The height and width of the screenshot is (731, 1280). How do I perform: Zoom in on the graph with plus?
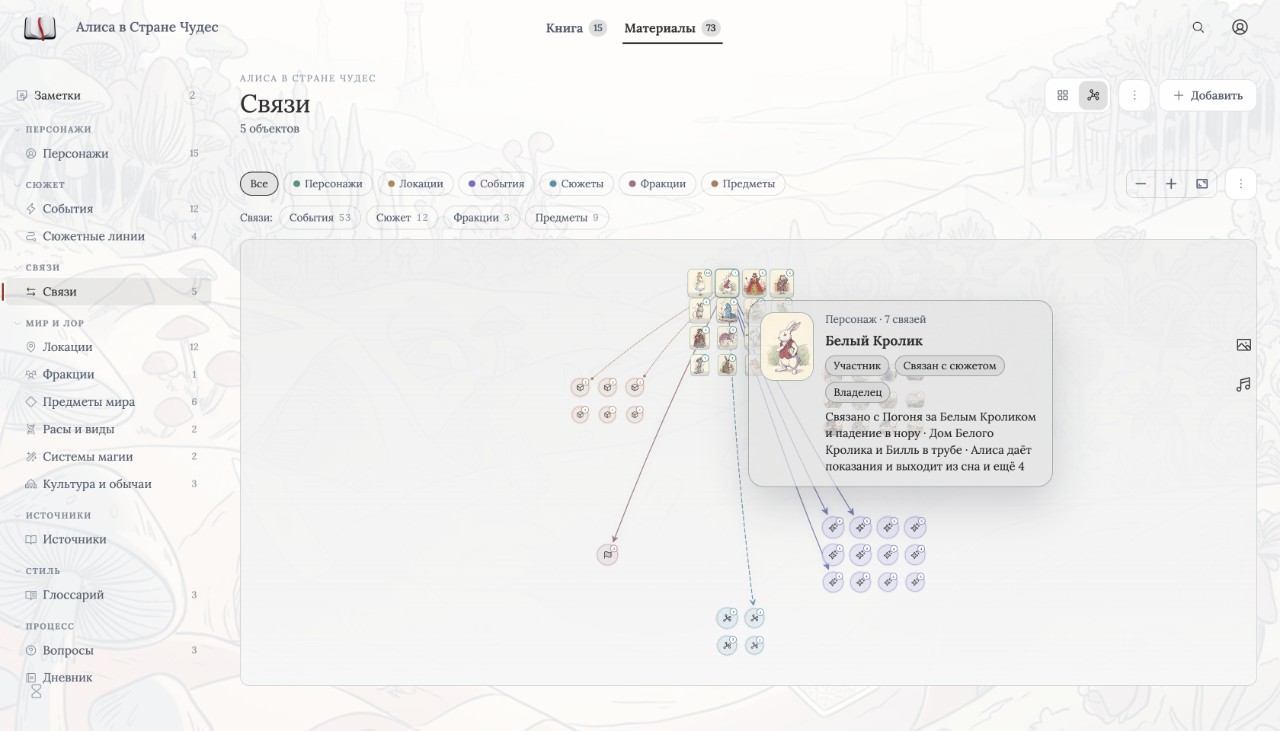pos(1171,184)
